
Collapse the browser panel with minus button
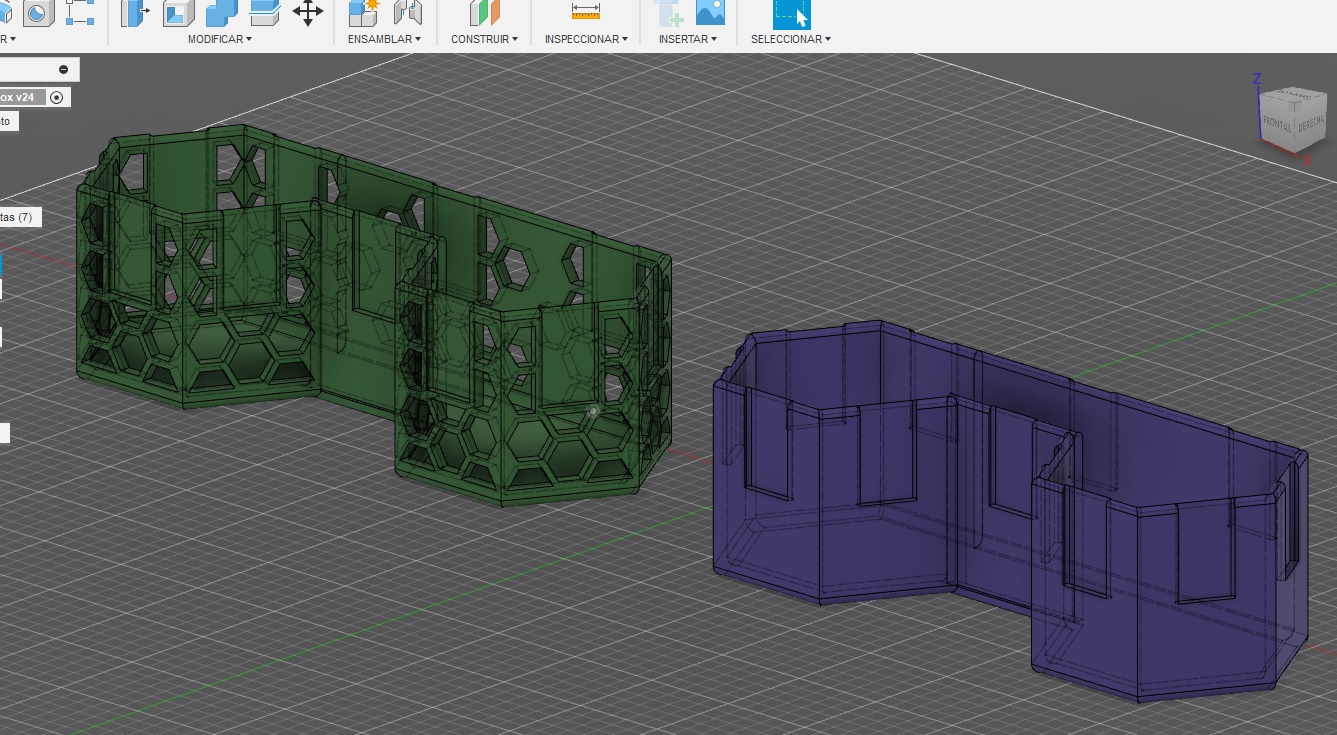click(x=63, y=69)
